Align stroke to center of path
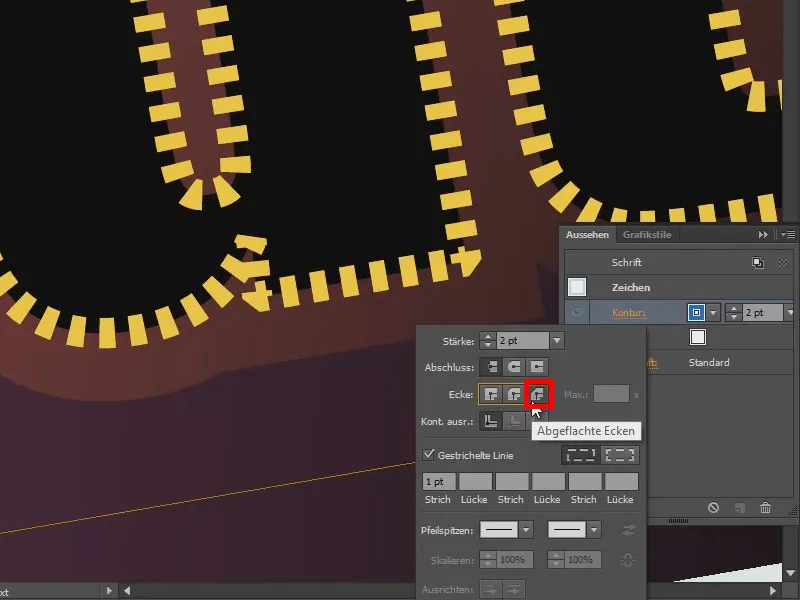Screen dimensions: 800x600 [491, 422]
